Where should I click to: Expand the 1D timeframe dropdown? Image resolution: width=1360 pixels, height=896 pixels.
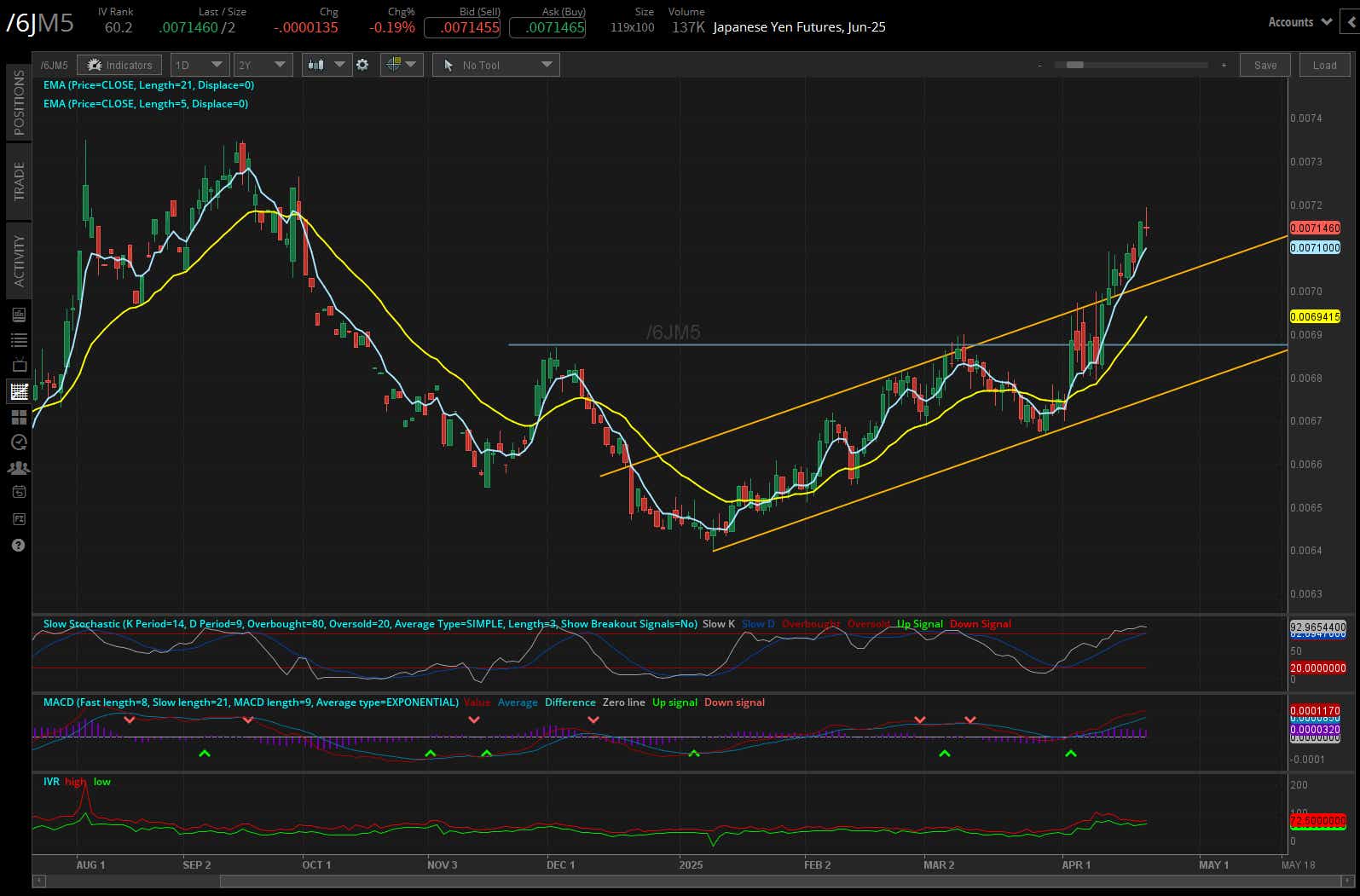click(x=200, y=65)
